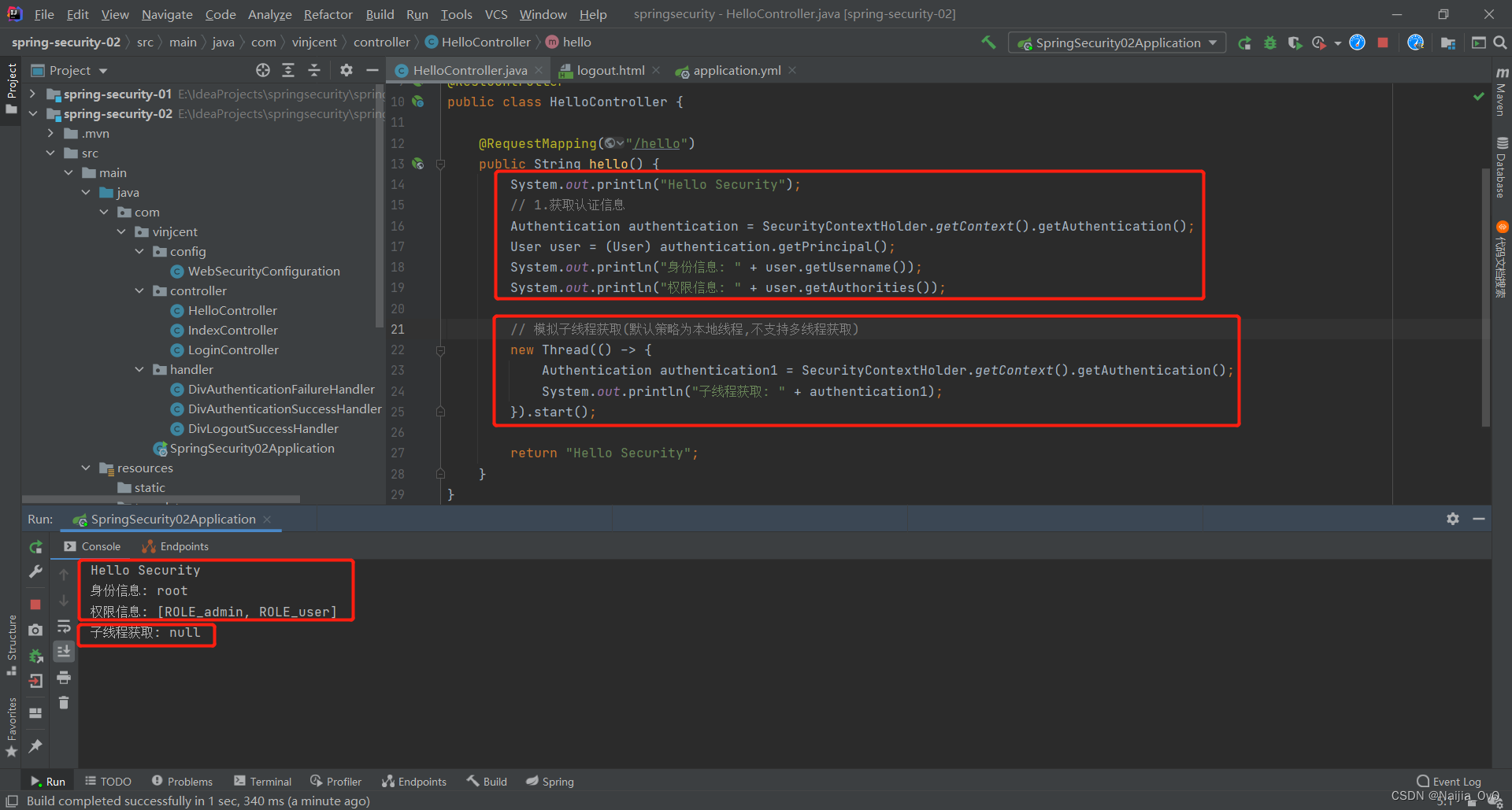Collapse the config package

pyautogui.click(x=139, y=251)
